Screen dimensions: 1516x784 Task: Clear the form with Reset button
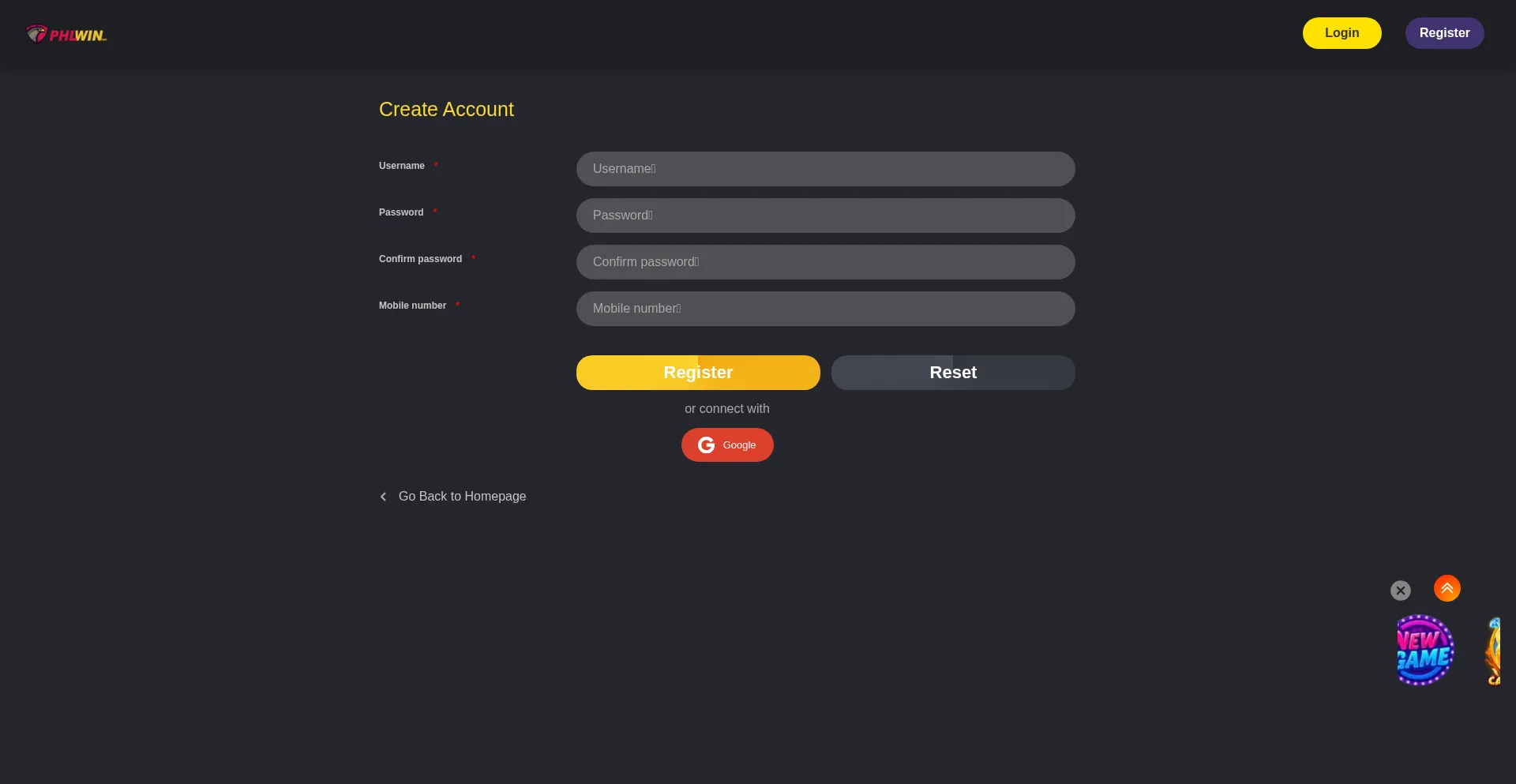[x=953, y=373]
